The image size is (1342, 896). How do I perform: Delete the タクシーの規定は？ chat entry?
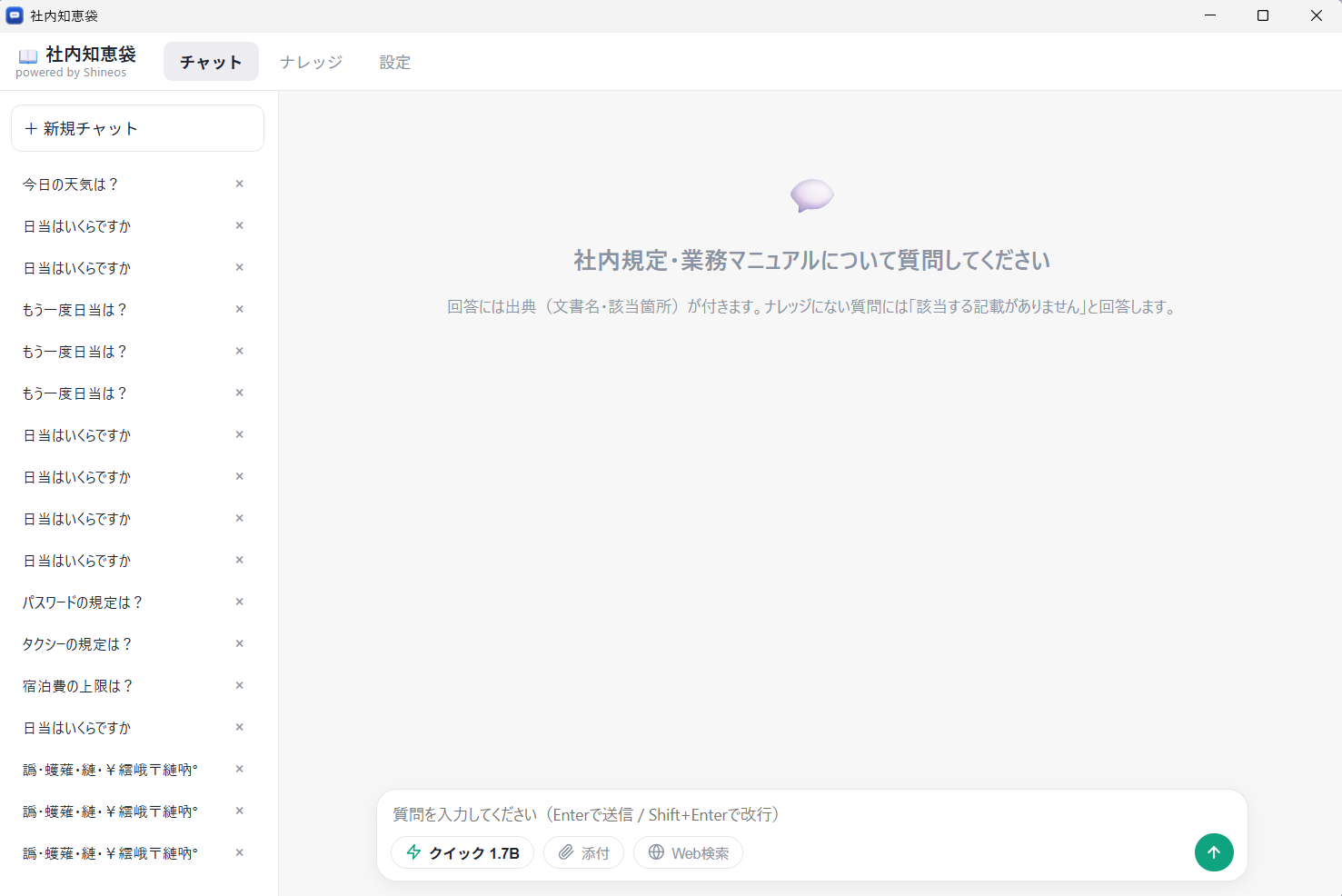[240, 643]
